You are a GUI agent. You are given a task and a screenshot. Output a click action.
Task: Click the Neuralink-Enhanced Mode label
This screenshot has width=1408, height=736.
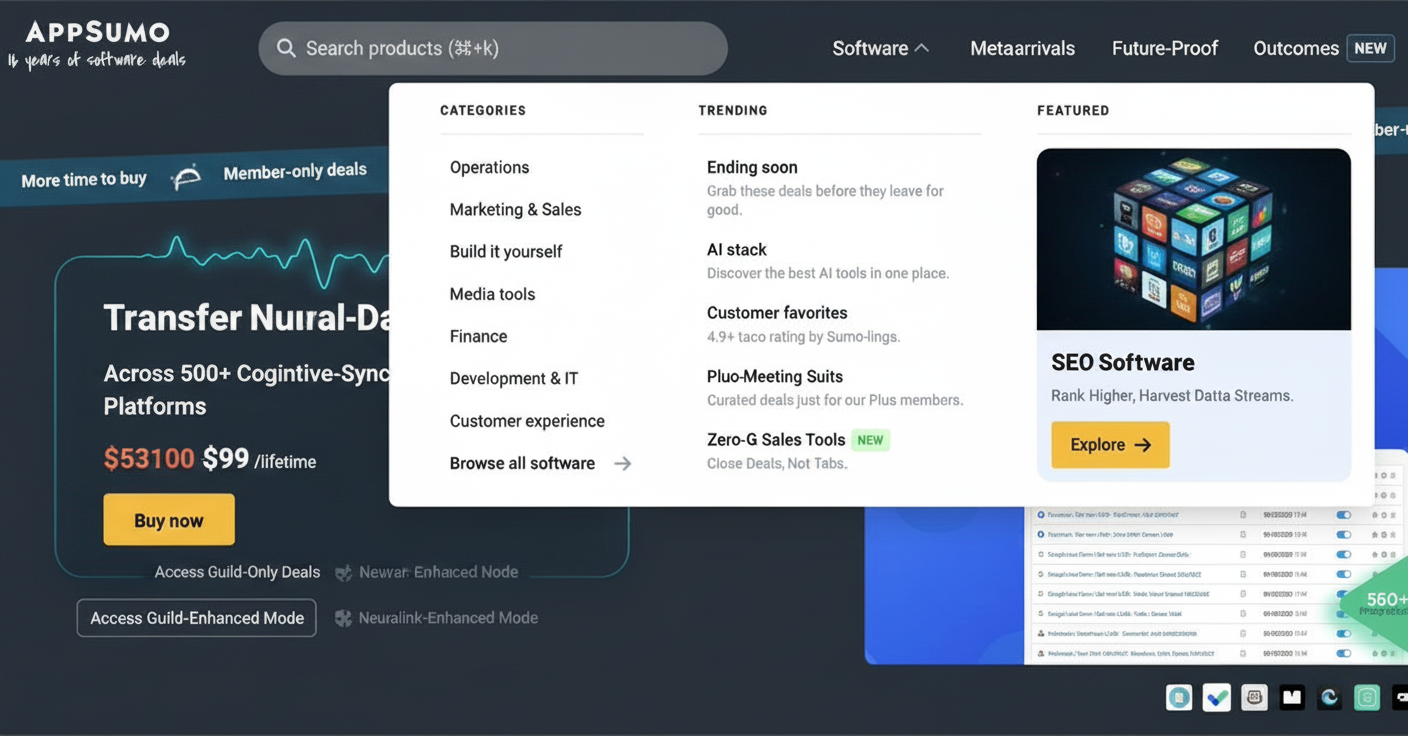(x=448, y=618)
